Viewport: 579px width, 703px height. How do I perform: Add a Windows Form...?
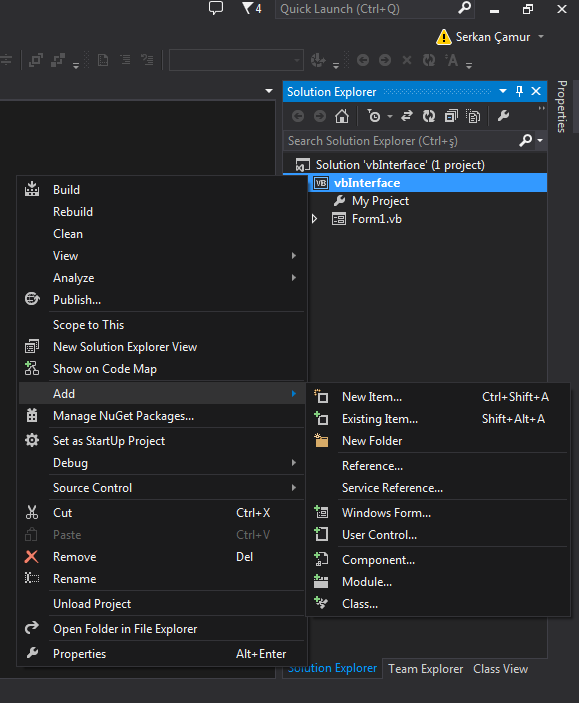(x=438, y=512)
